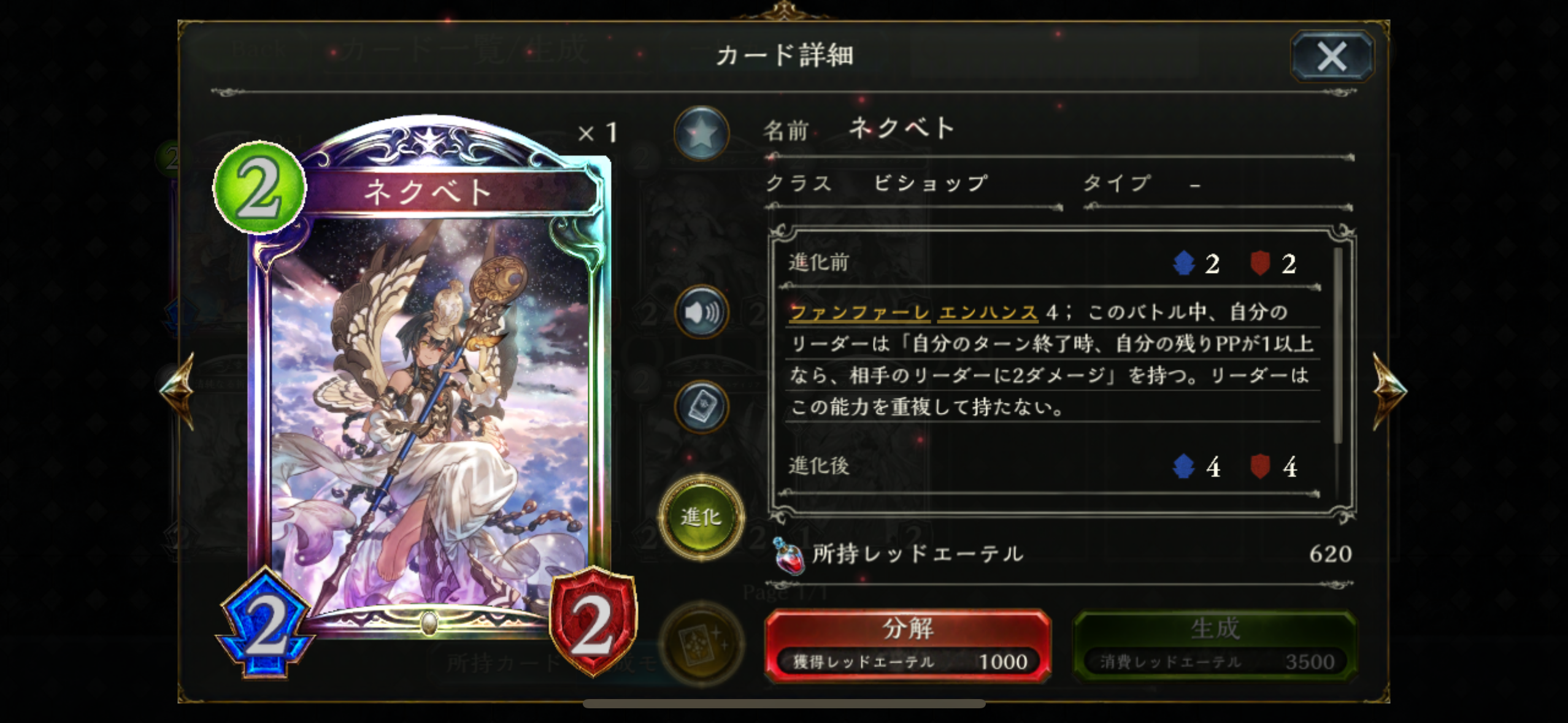This screenshot has width=1568, height=723.
Task: Go to next card with right arrow
Action: point(1389,390)
